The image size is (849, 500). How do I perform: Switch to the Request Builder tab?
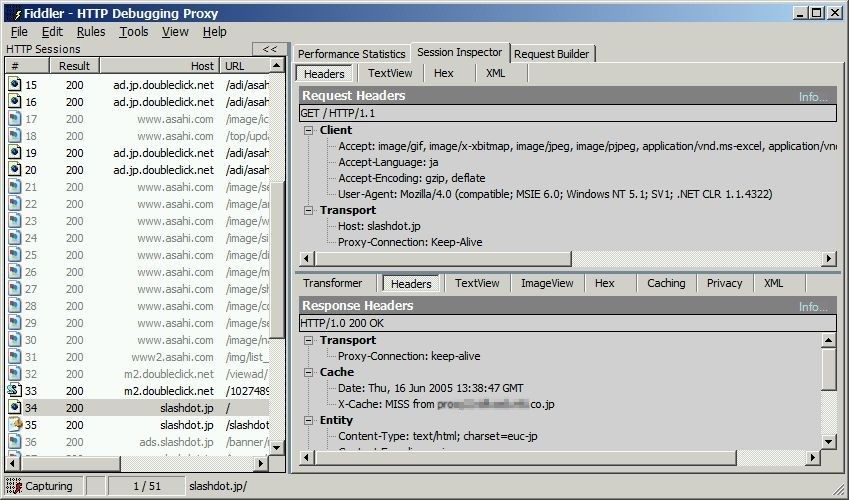pyautogui.click(x=552, y=54)
